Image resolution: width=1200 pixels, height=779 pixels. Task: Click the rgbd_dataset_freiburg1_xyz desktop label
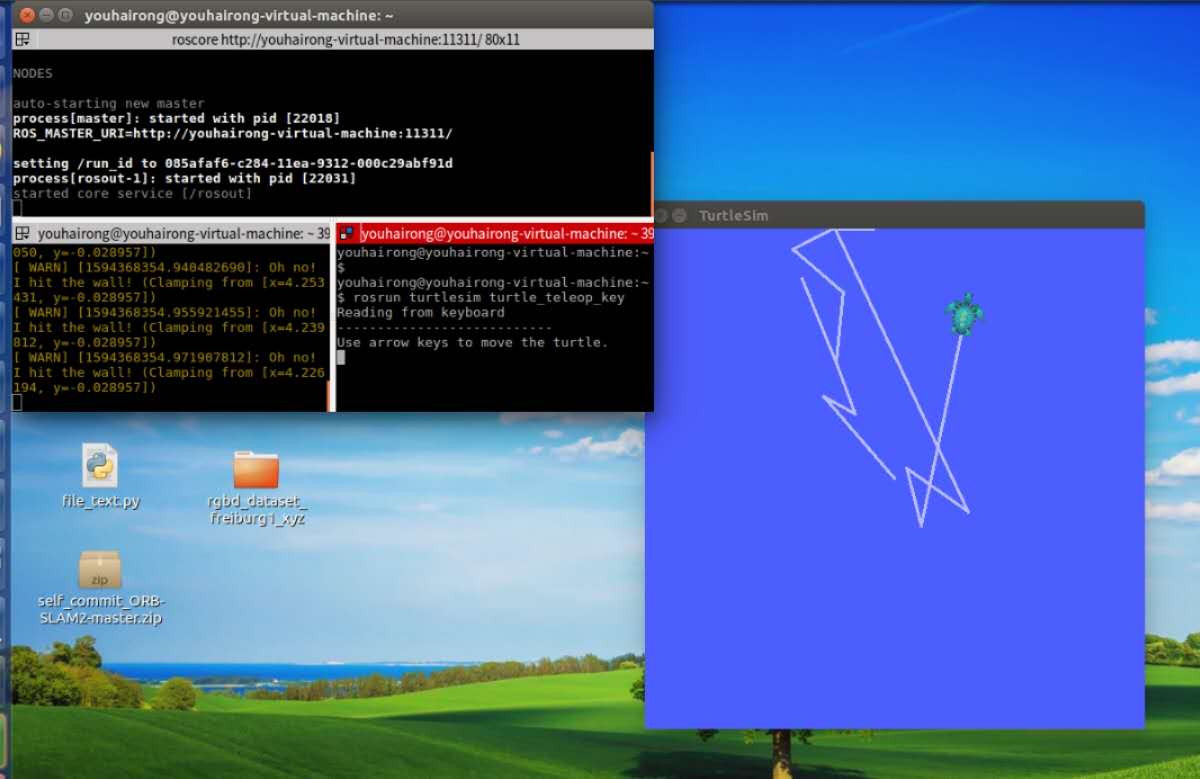[257, 510]
